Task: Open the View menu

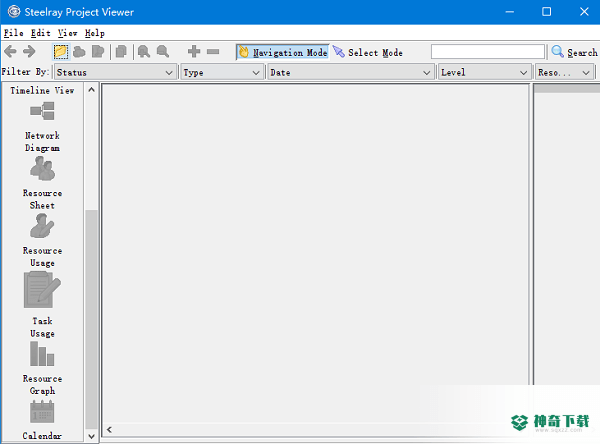Action: click(67, 33)
